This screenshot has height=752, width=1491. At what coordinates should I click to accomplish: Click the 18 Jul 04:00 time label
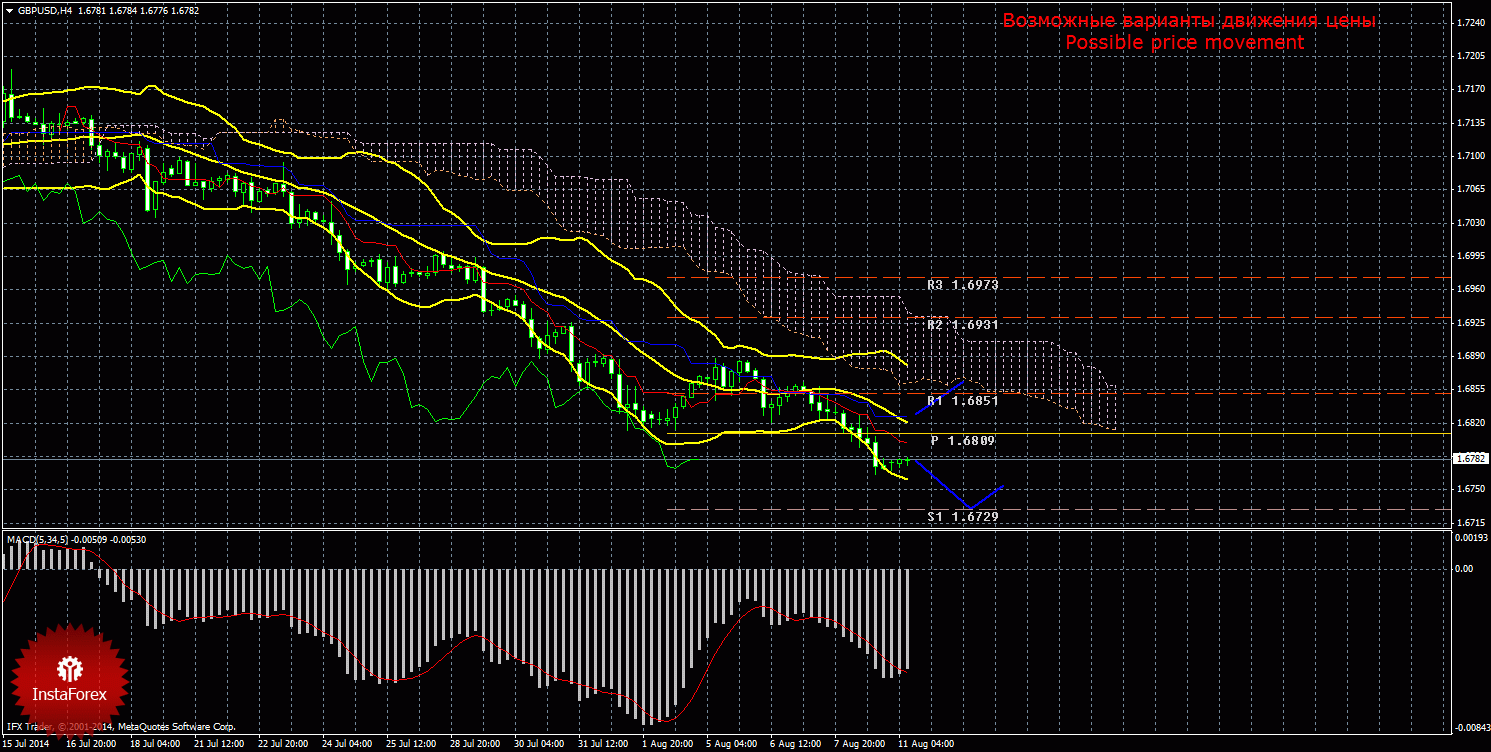pos(156,744)
